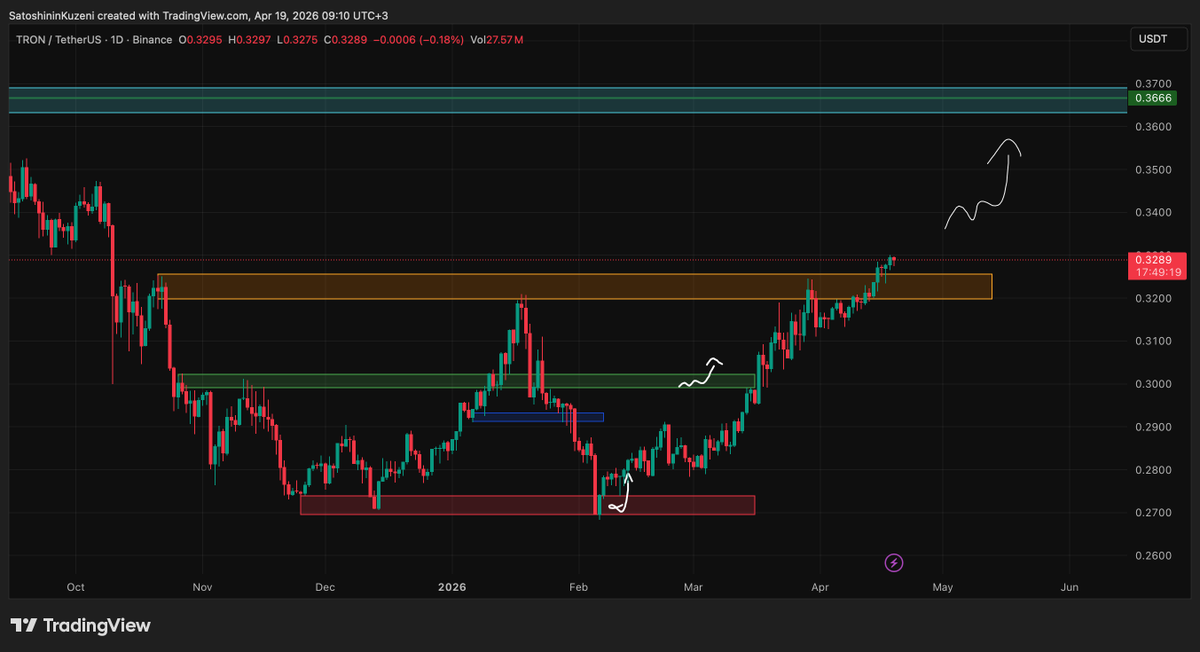1200x652 pixels.
Task: Click the Jun label on time axis
Action: [1069, 588]
